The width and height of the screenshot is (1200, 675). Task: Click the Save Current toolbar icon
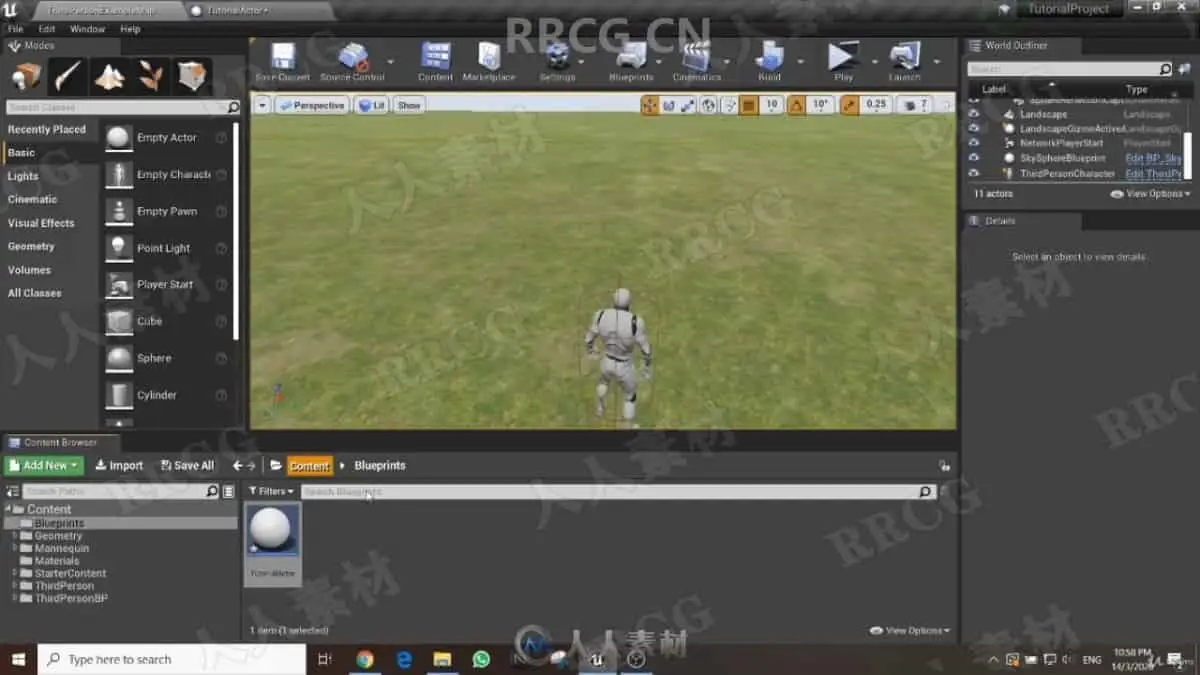click(x=283, y=62)
